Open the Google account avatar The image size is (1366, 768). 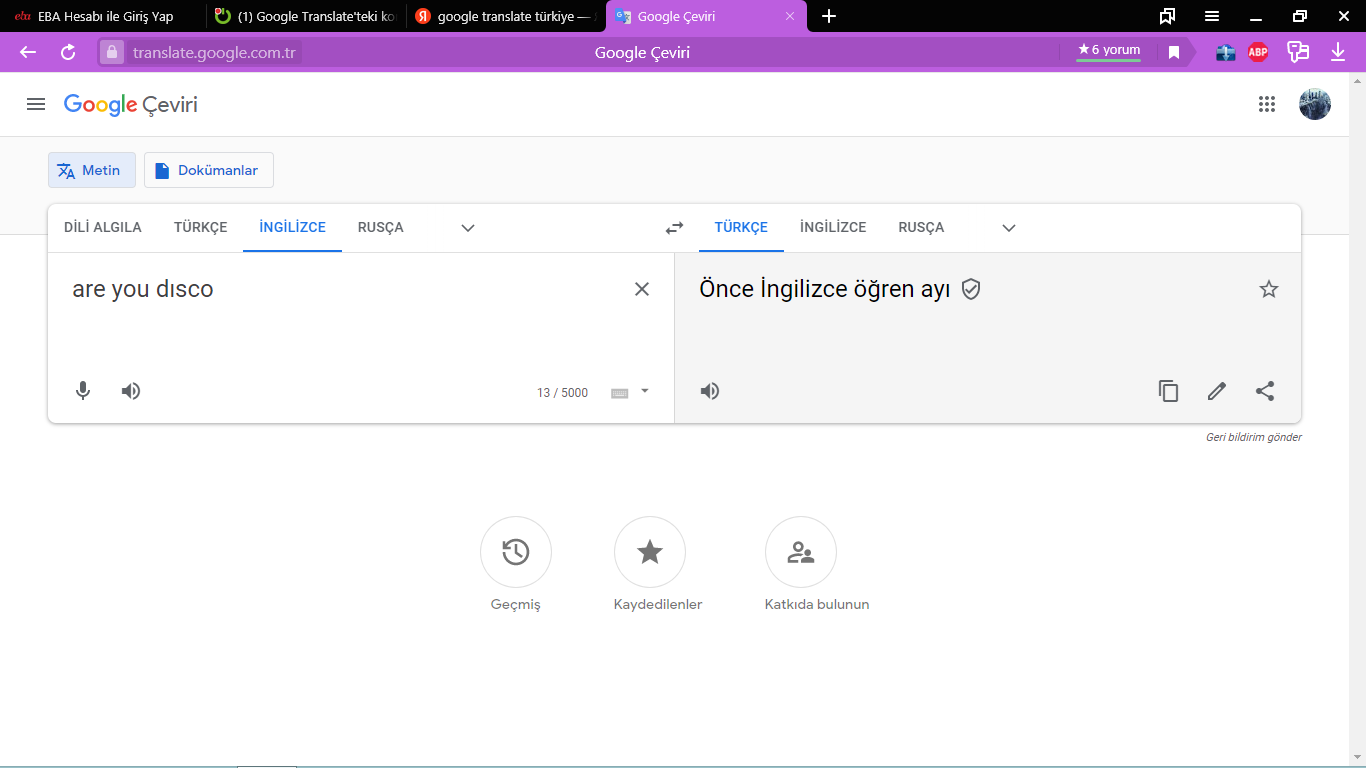tap(1315, 104)
